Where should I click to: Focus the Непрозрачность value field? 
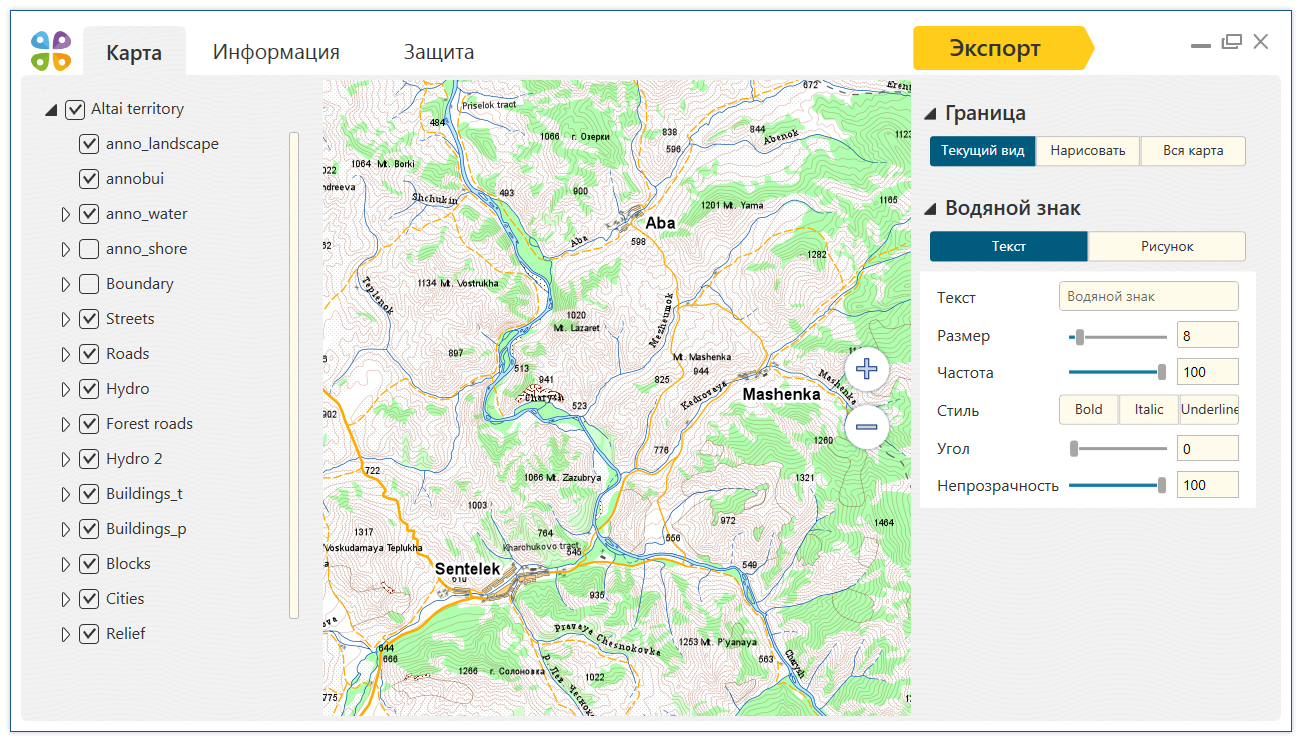1208,485
